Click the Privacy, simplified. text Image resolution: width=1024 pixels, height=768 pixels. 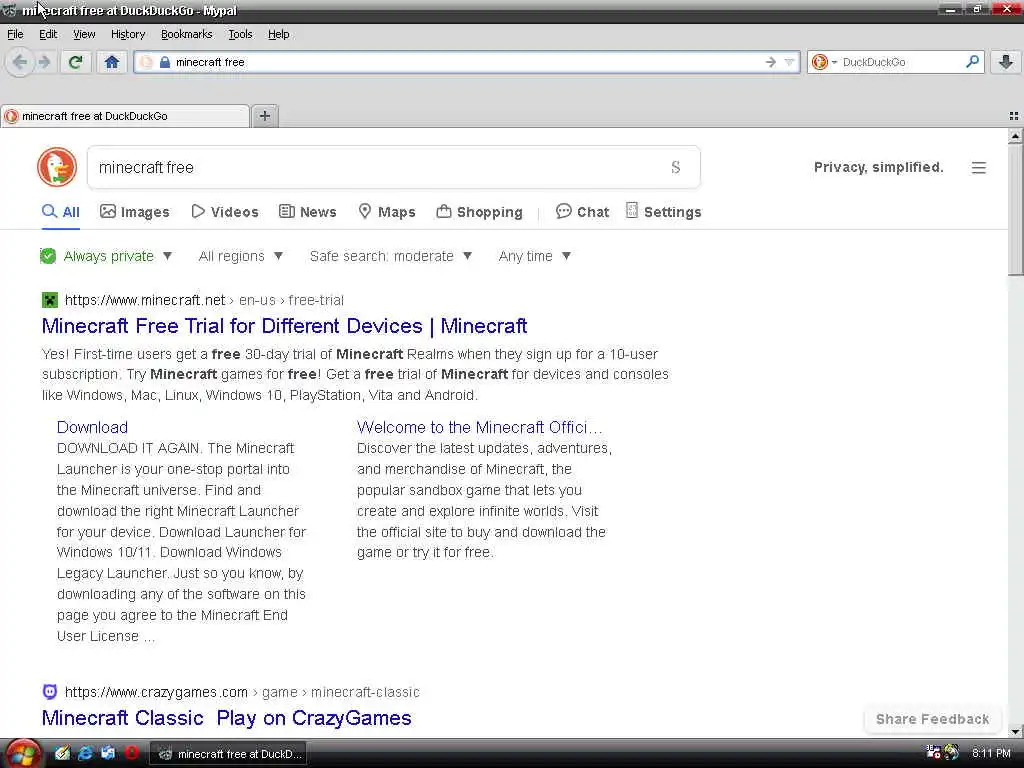click(878, 167)
